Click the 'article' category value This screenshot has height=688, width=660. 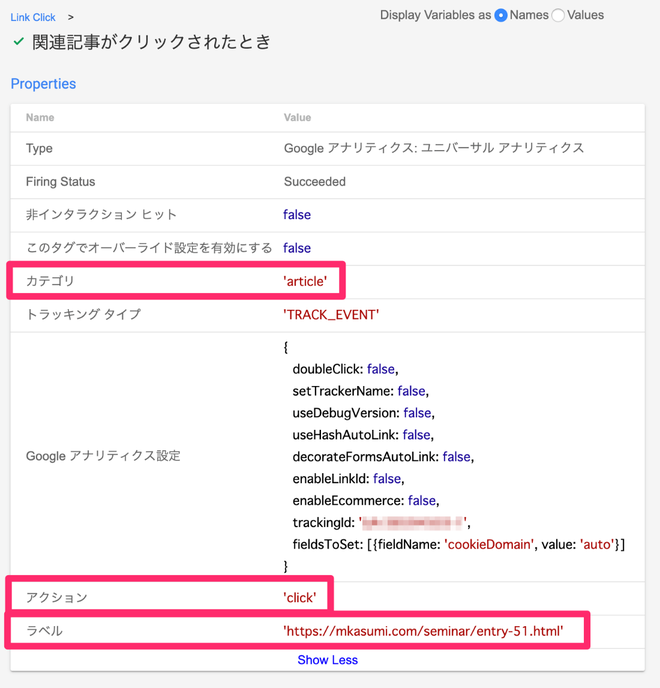[305, 281]
